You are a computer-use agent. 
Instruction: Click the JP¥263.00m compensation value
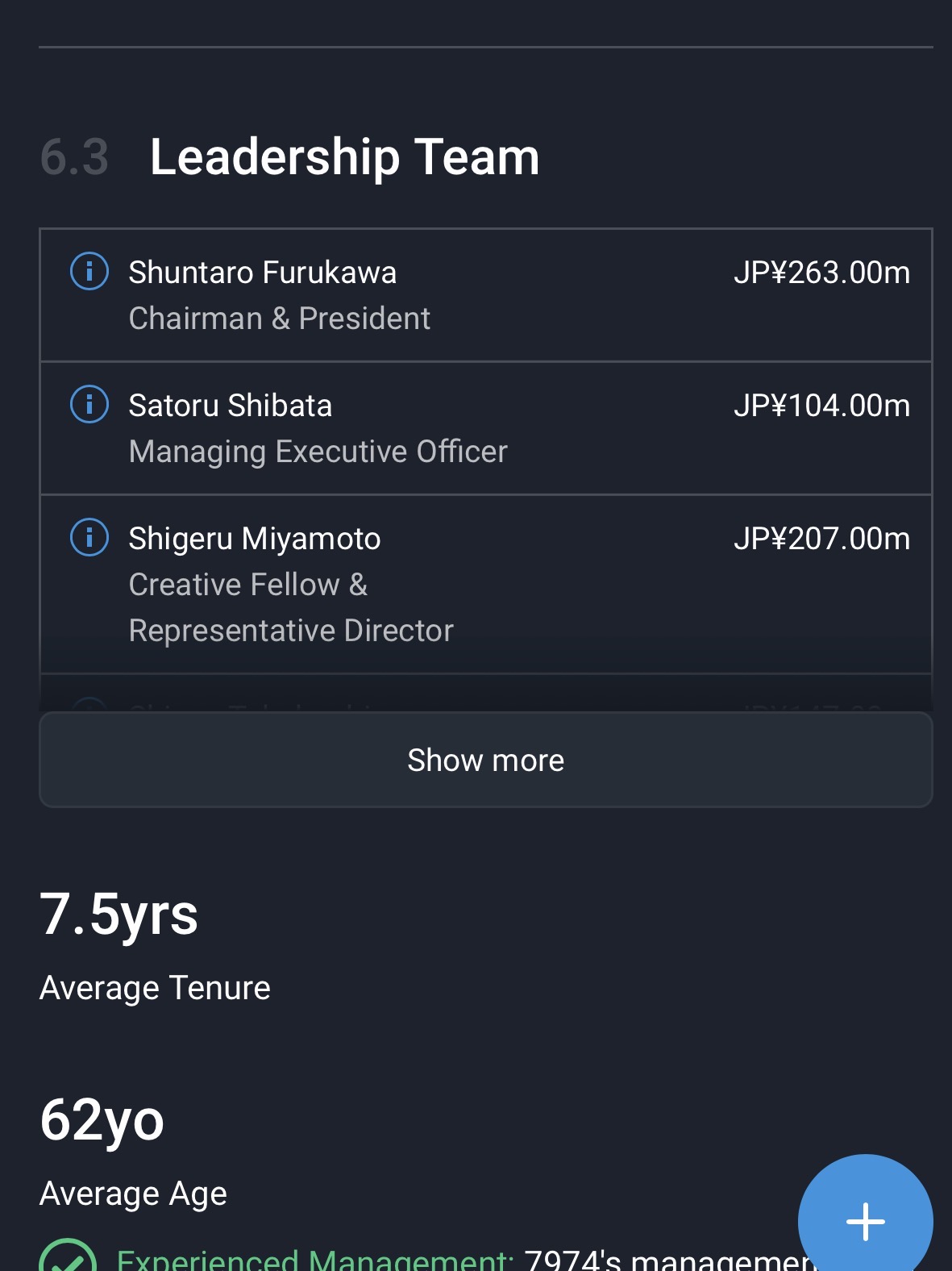point(821,273)
